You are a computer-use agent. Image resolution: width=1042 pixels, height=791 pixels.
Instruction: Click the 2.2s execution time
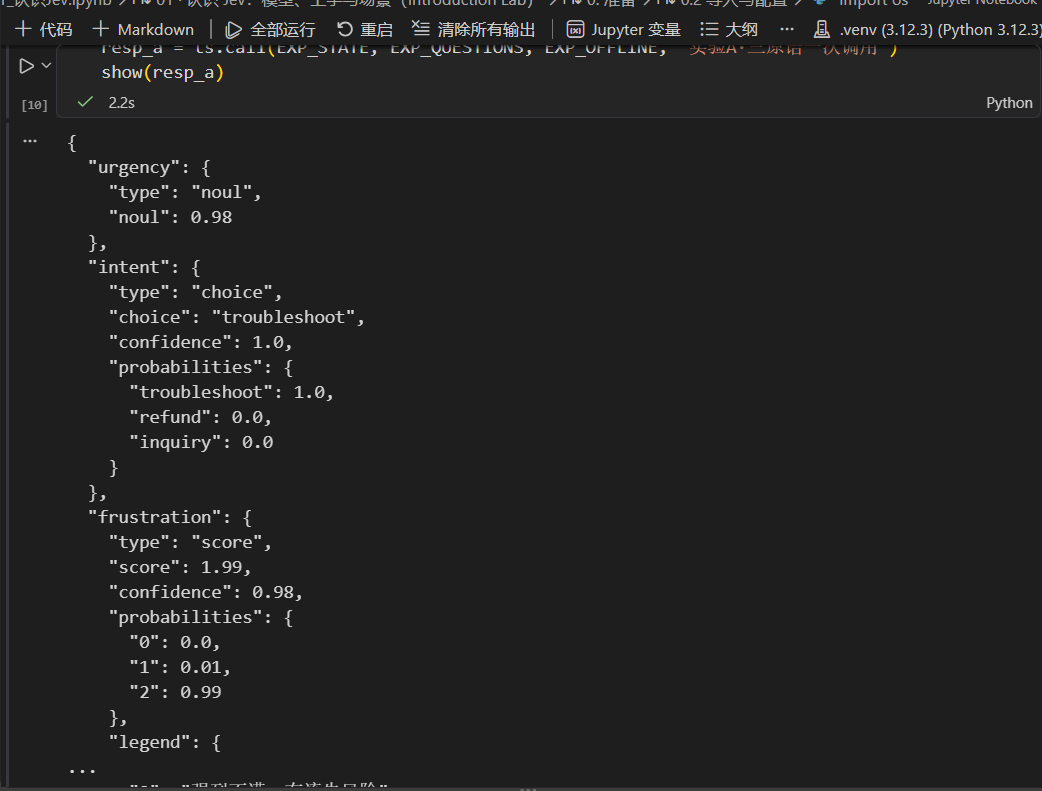coord(122,103)
